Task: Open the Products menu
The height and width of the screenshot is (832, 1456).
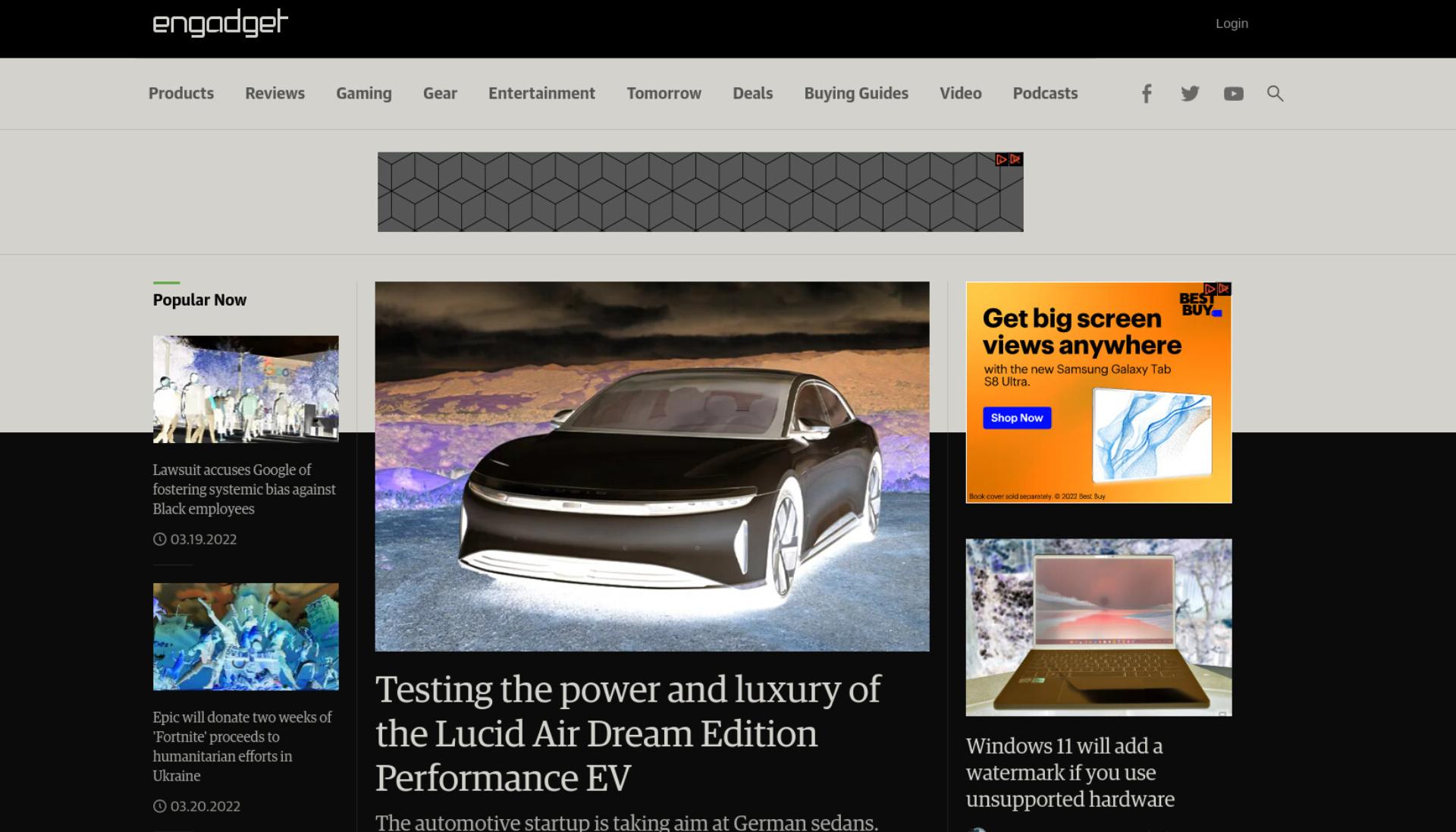Action: pos(181,93)
